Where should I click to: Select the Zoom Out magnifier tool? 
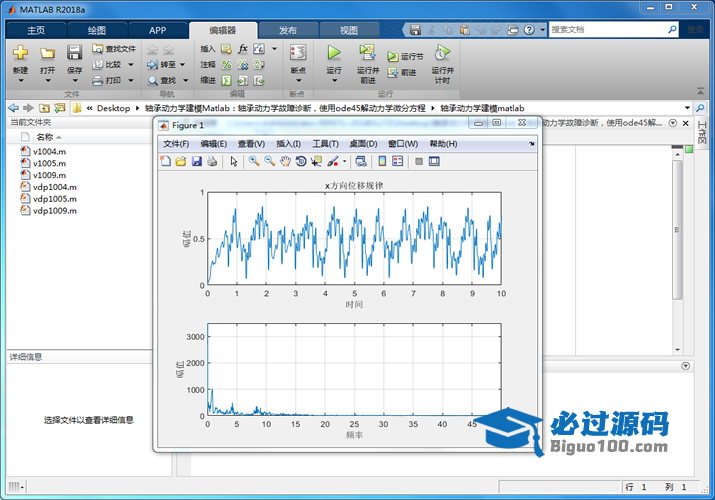click(x=269, y=161)
